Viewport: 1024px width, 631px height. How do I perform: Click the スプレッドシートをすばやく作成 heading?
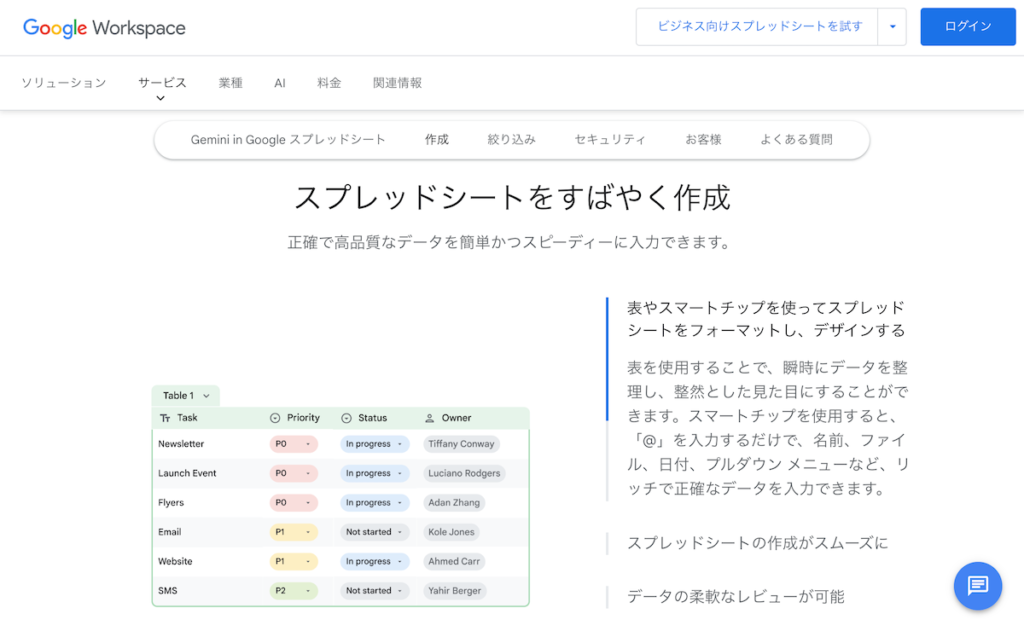[x=512, y=198]
